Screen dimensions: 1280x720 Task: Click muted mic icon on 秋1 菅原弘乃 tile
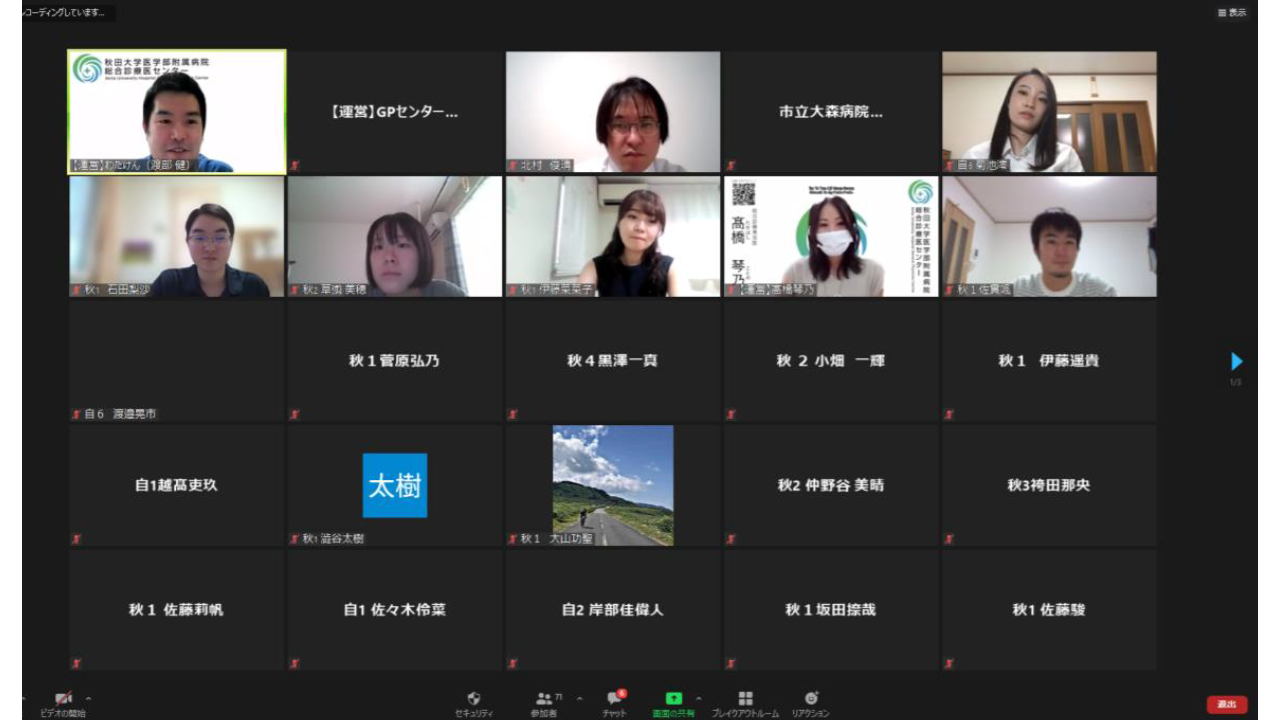coord(294,414)
